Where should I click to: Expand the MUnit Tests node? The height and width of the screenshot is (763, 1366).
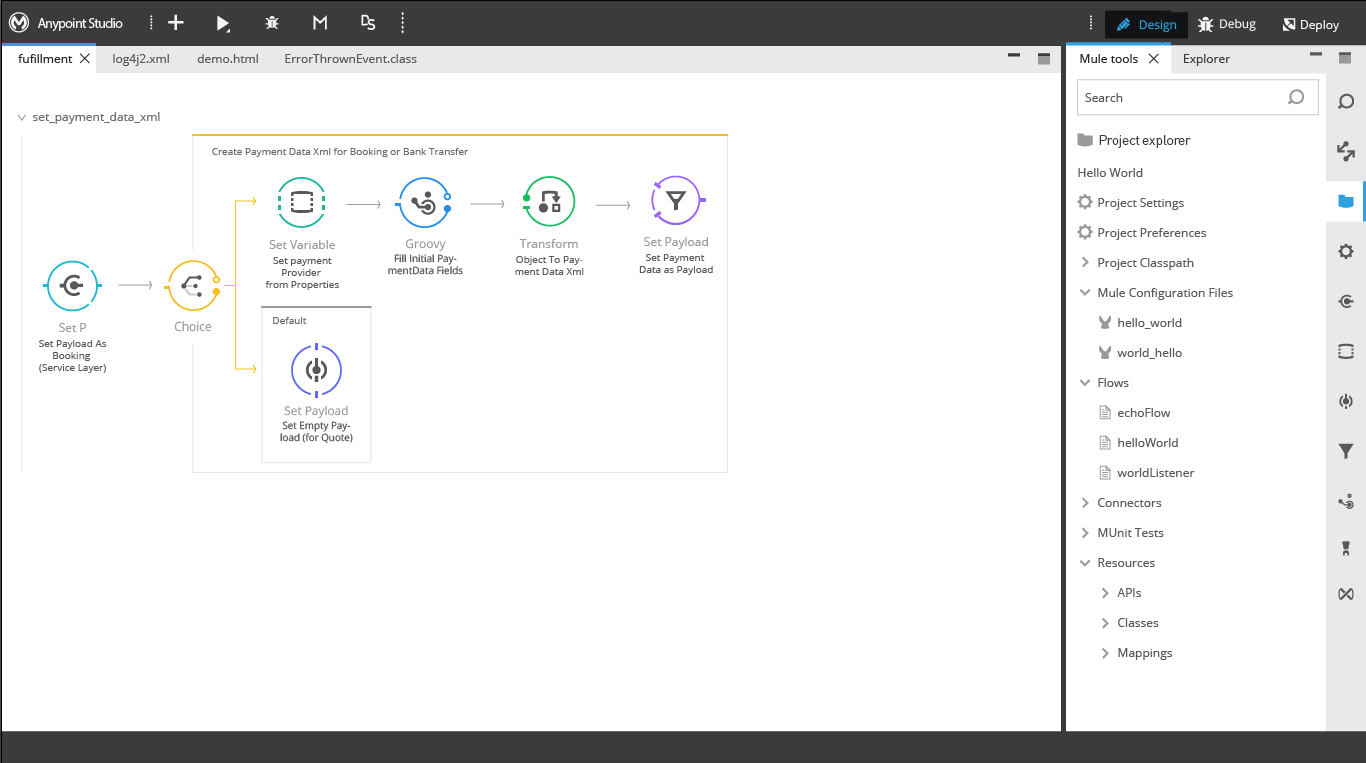[x=1085, y=532]
